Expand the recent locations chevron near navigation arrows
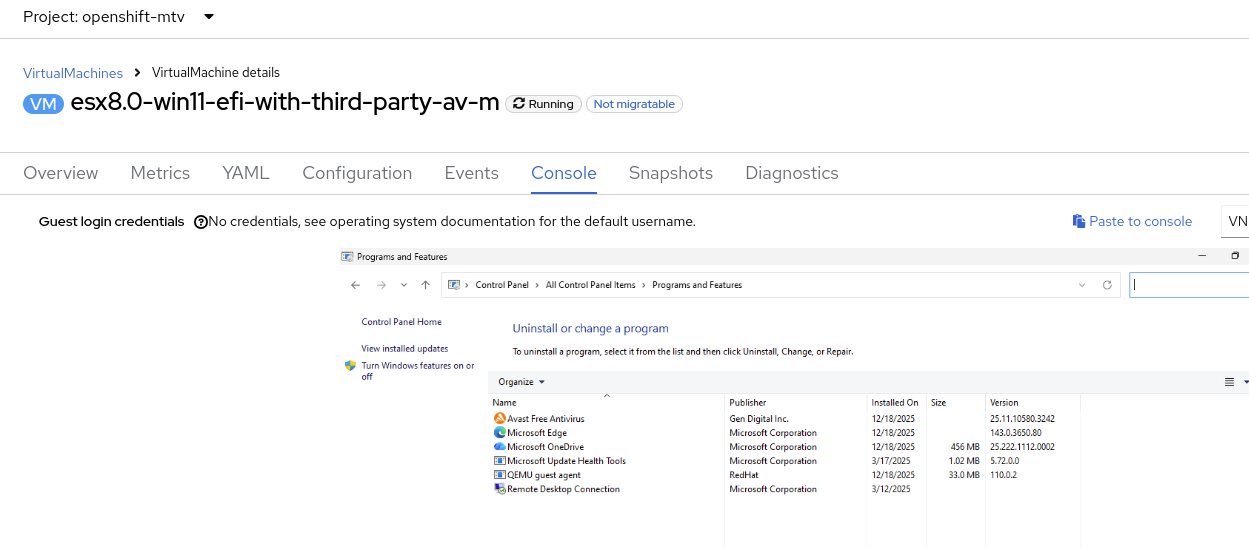This screenshot has height=549, width=1249. (x=404, y=285)
